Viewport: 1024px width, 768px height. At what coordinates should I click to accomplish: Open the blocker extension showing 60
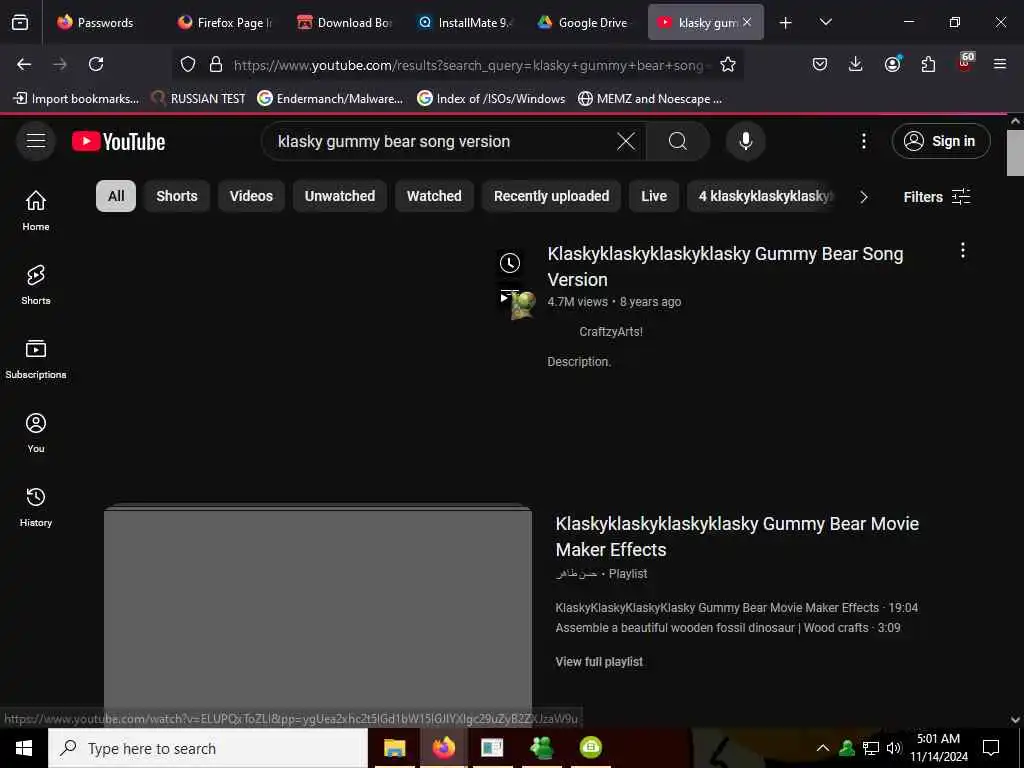(x=965, y=62)
